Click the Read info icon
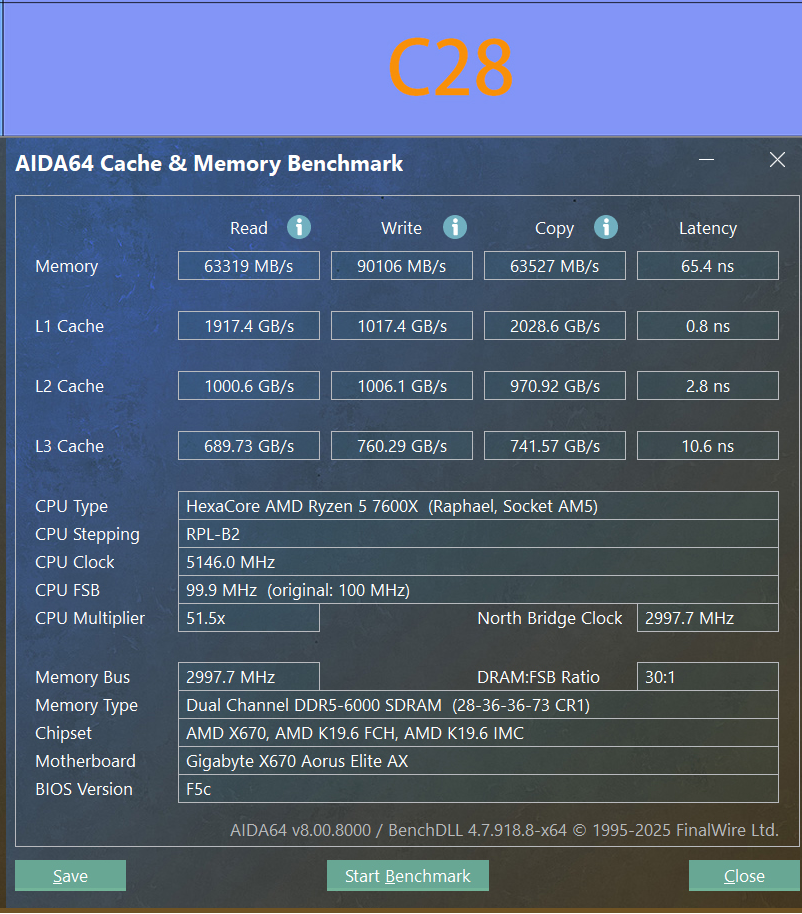802x914 pixels. pos(299,227)
